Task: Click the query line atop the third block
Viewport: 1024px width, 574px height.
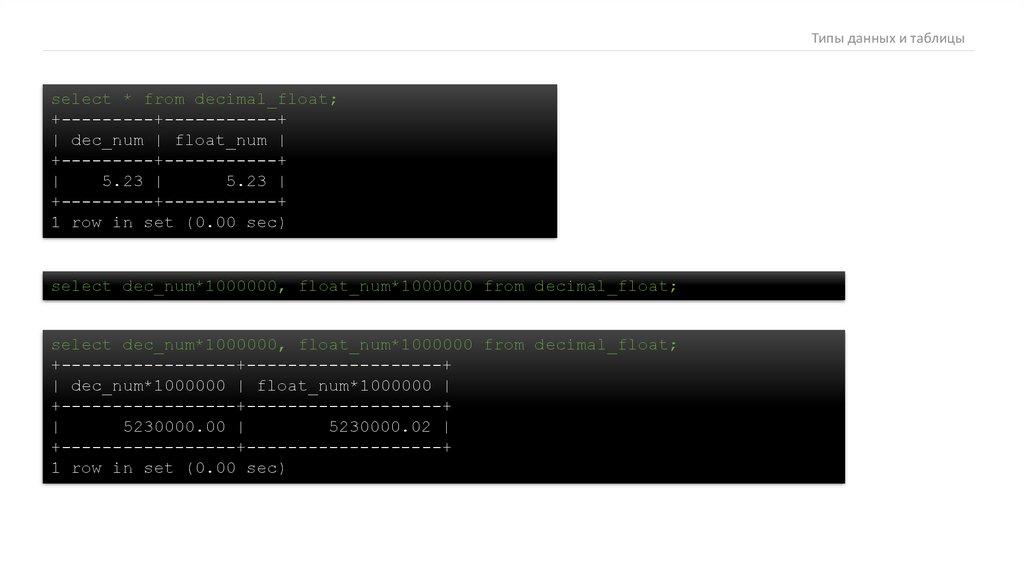Action: [x=364, y=345]
